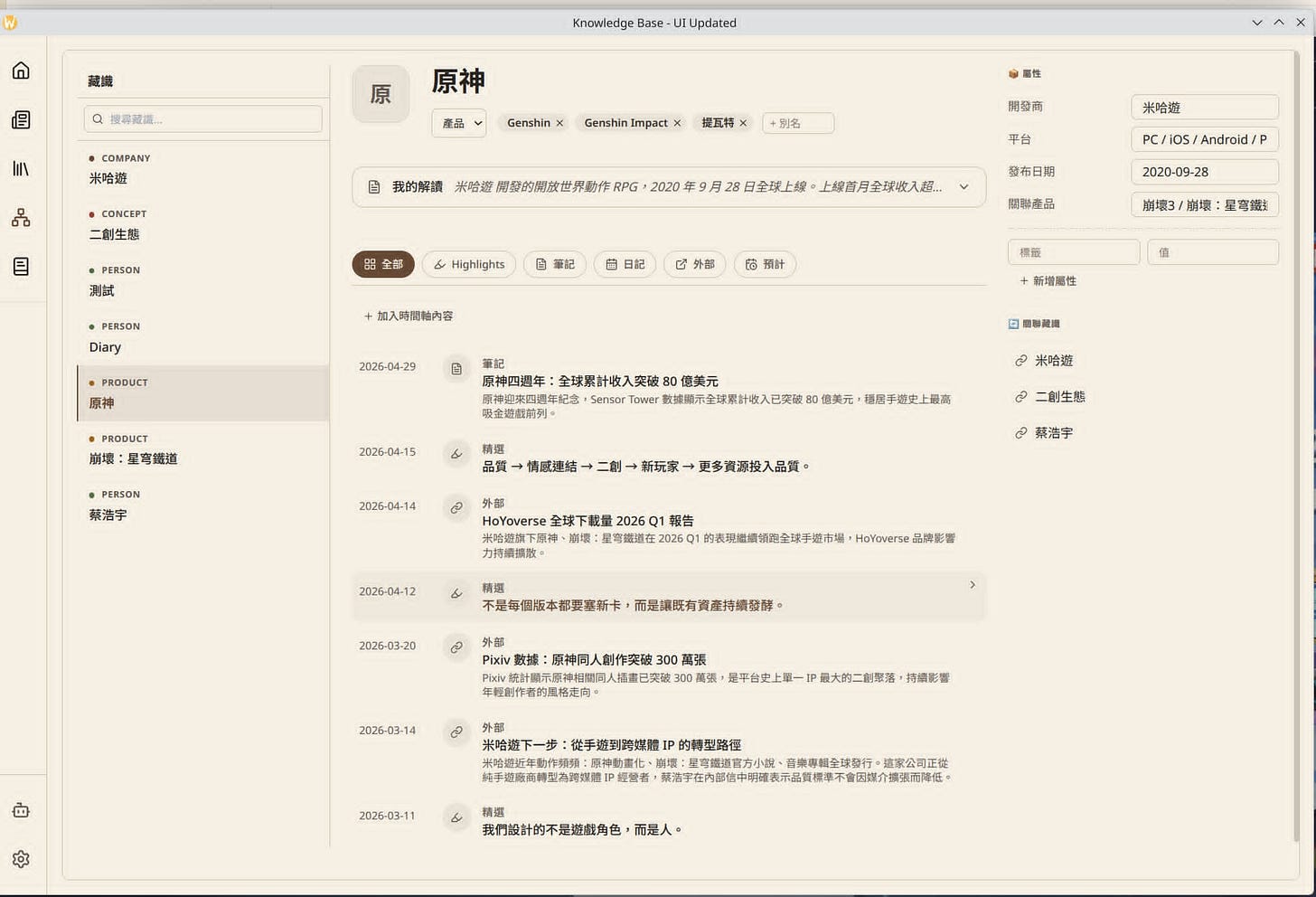The image size is (1316, 897).
Task: Click the 開發商 value field 米哈遊
Action: coord(1205,107)
